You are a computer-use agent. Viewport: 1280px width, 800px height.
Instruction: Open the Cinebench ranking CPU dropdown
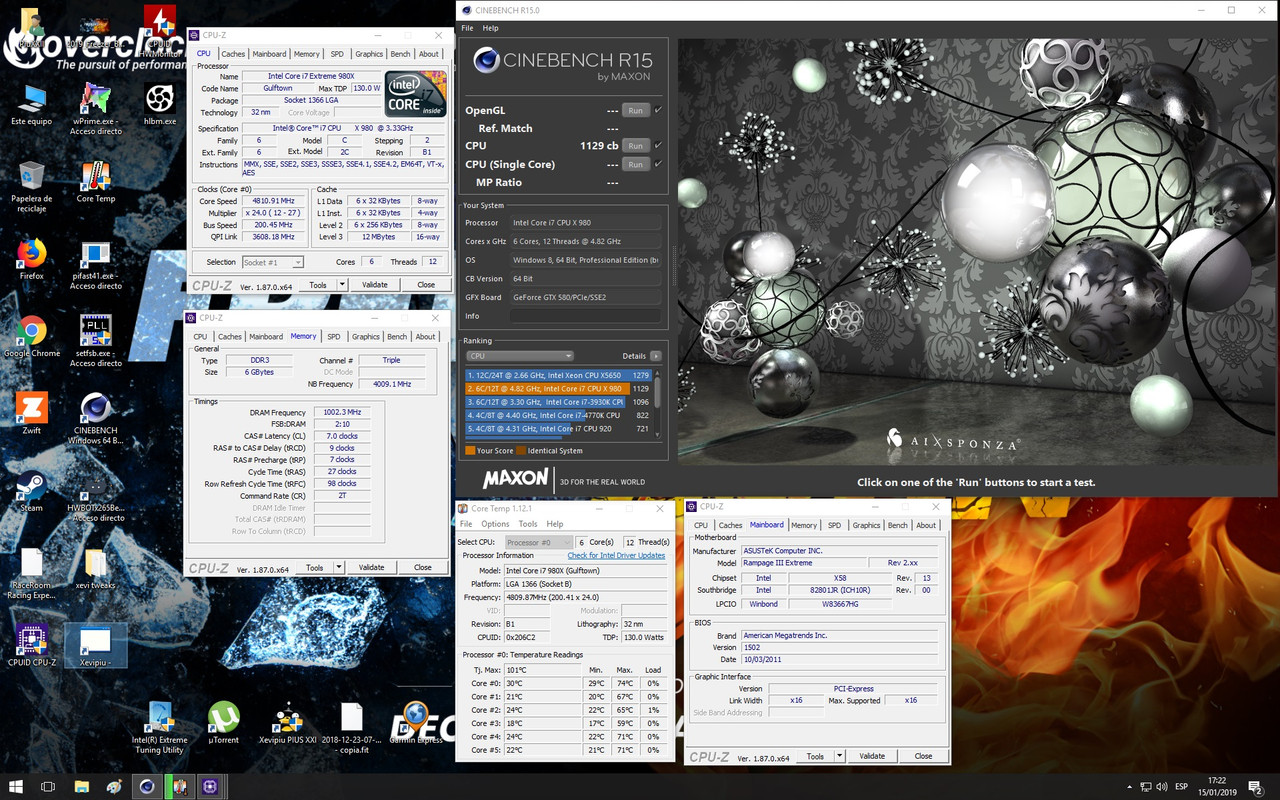tap(520, 356)
